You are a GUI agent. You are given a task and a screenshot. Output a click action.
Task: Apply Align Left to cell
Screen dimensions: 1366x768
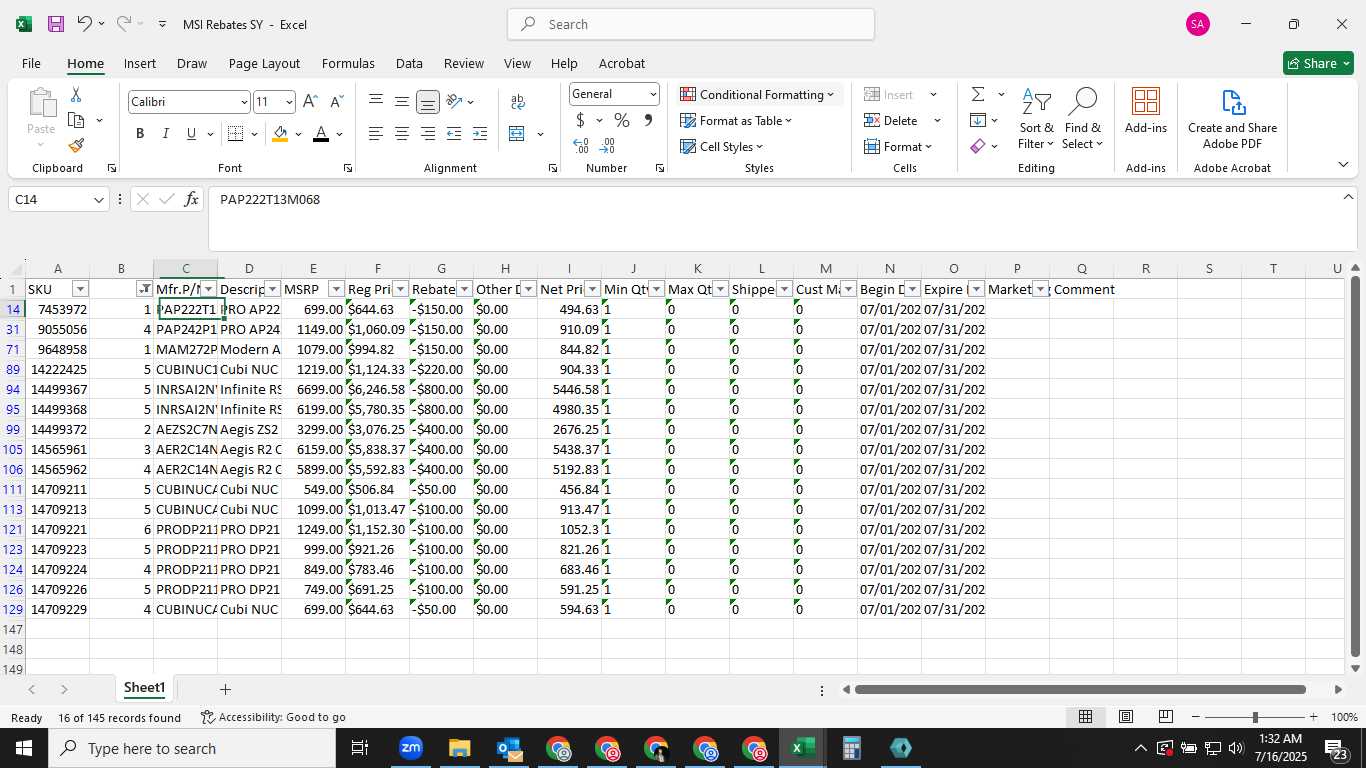[375, 134]
